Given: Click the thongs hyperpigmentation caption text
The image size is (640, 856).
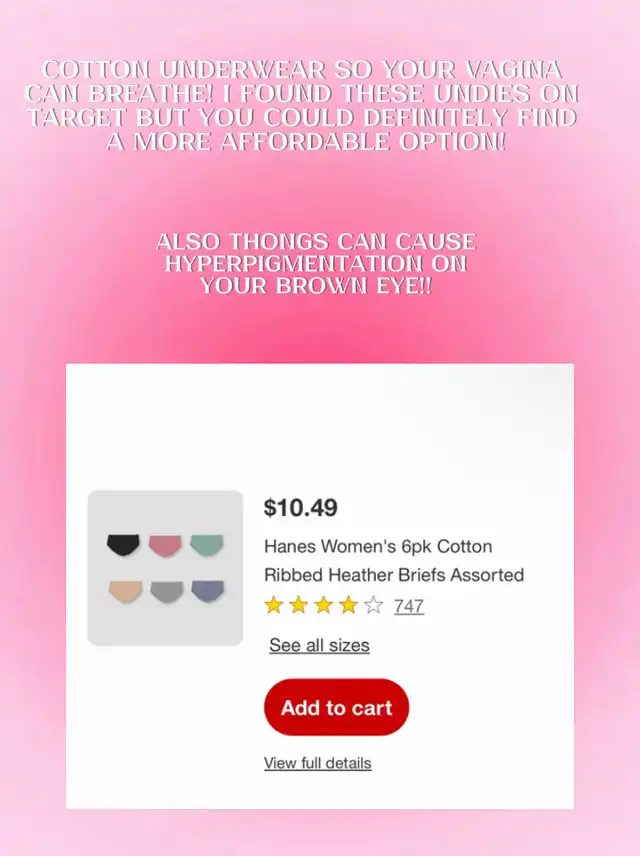Looking at the screenshot, I should (316, 264).
